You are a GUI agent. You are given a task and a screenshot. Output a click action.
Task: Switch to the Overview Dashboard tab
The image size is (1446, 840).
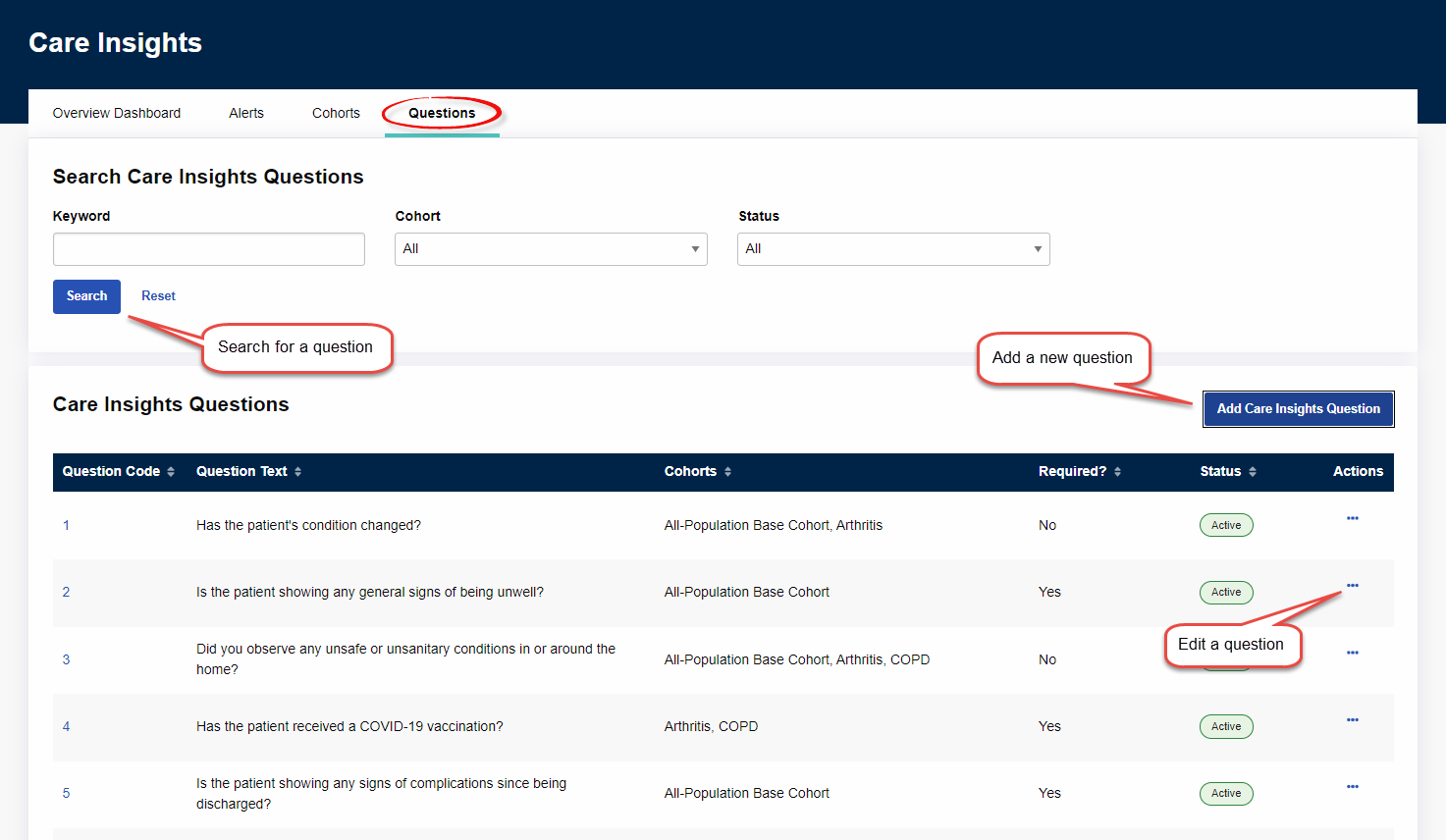click(x=117, y=114)
